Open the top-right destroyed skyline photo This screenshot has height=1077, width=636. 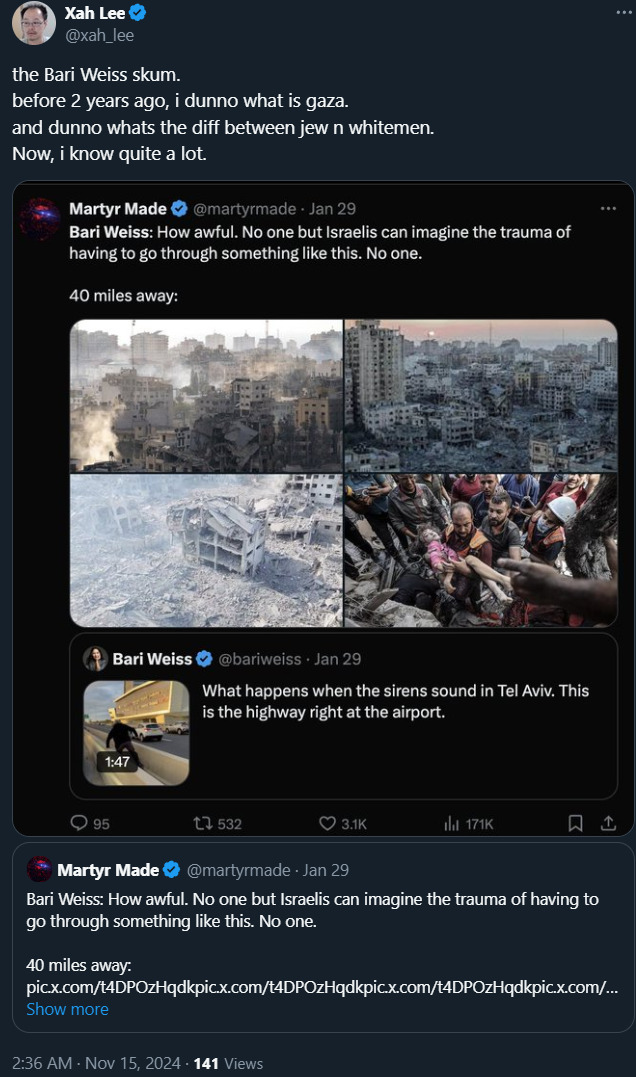click(481, 395)
